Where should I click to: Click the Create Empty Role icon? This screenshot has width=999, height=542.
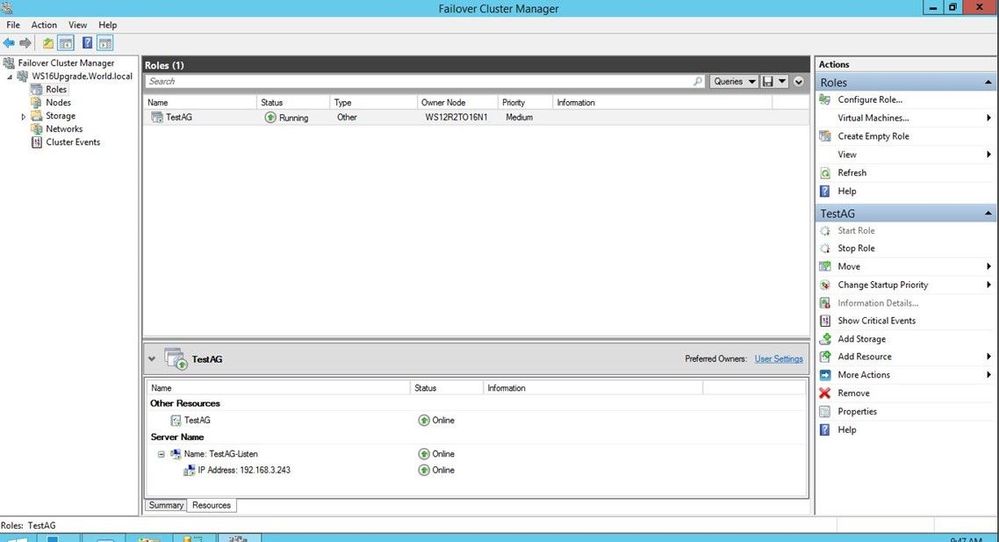(825, 136)
